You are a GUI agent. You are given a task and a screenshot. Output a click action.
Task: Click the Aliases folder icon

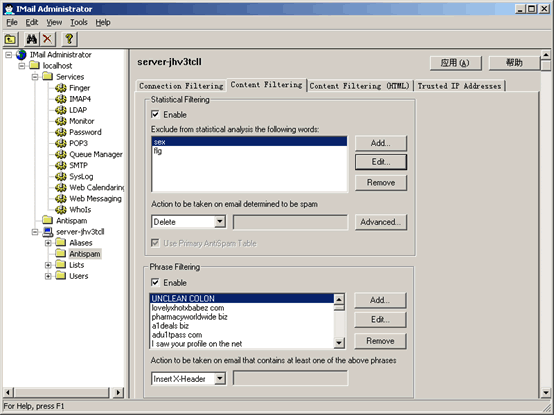pyautogui.click(x=61, y=243)
